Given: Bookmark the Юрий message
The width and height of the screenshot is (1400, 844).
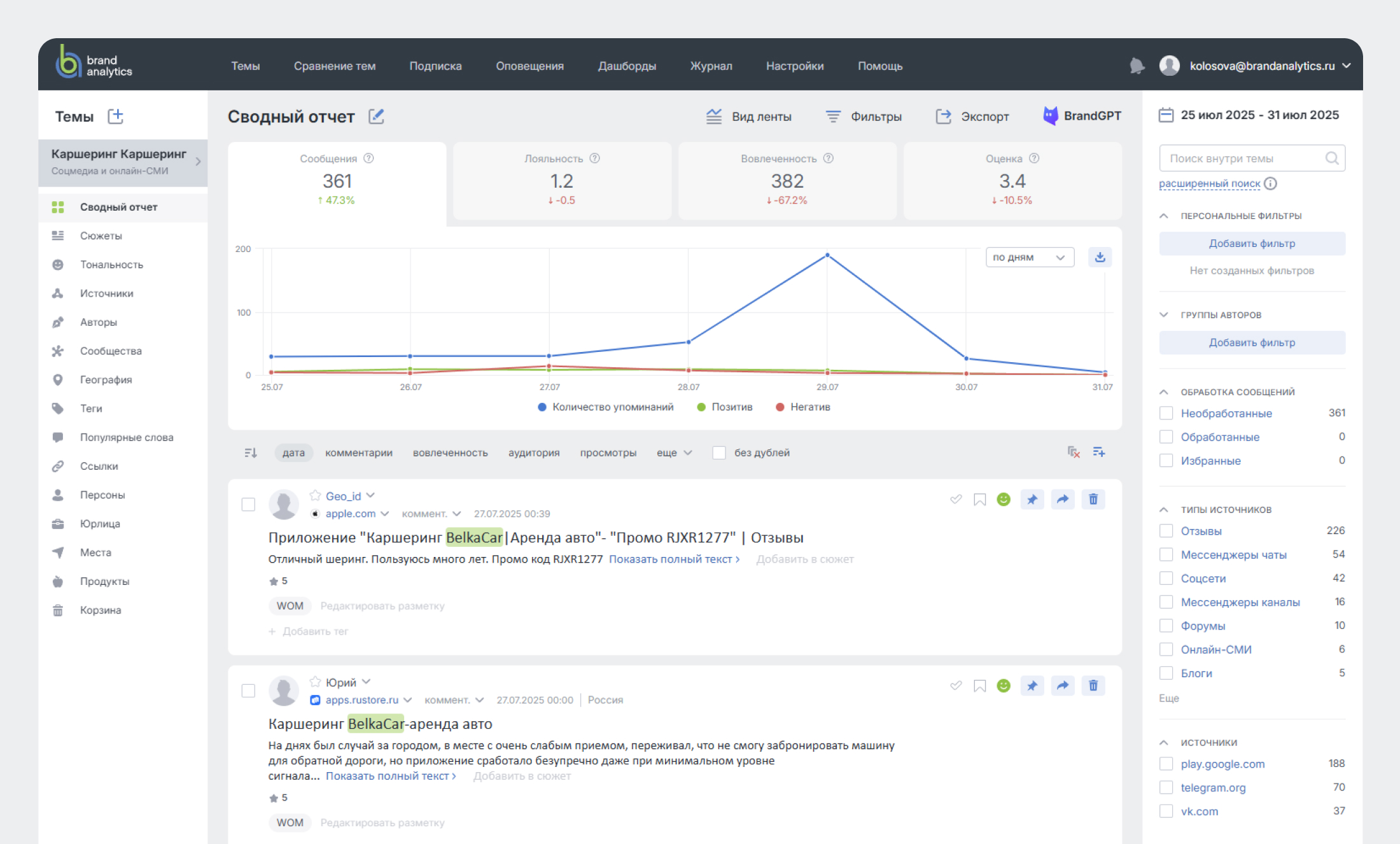Looking at the screenshot, I should [980, 686].
